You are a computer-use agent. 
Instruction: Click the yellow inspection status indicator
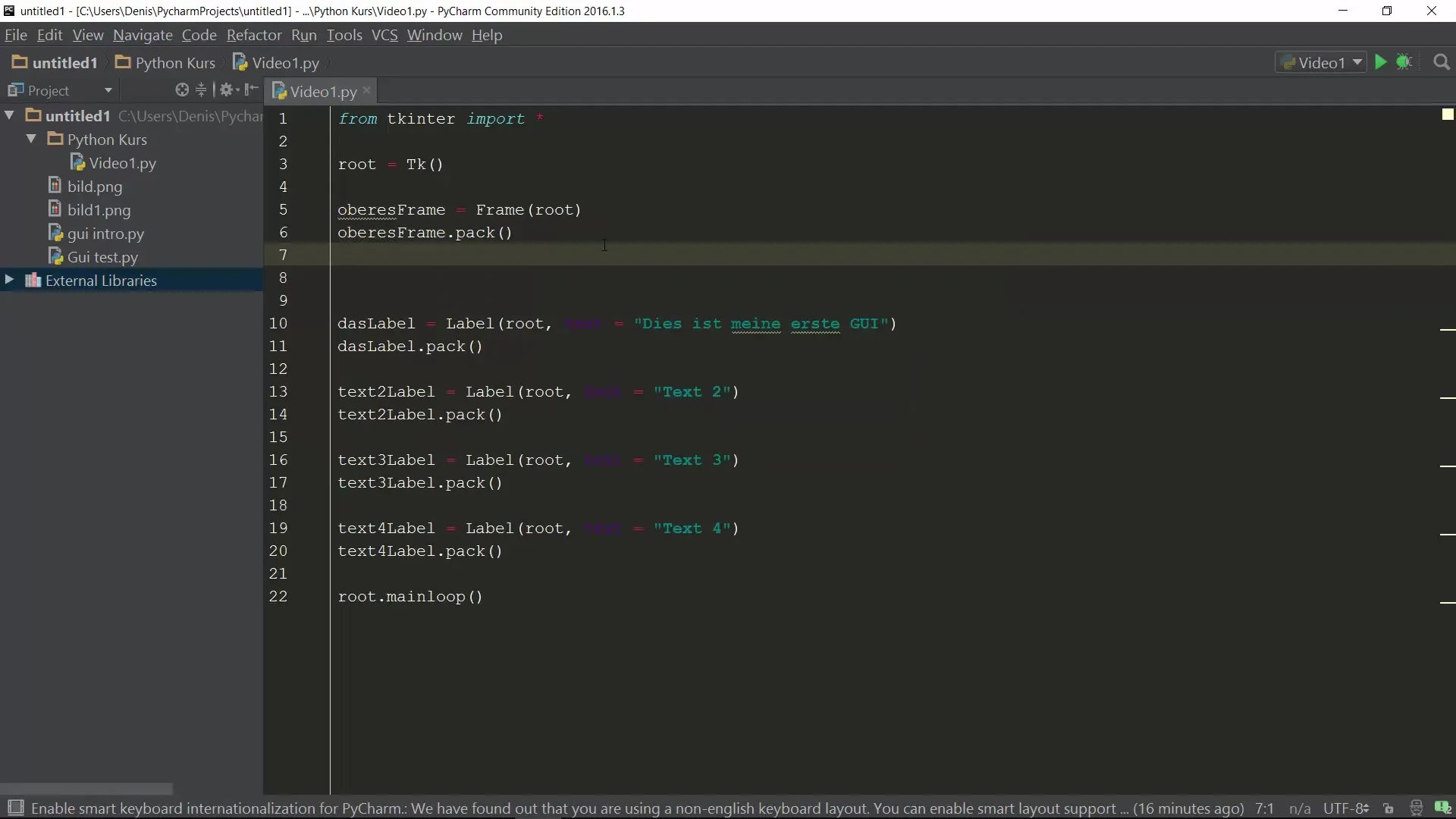[x=1448, y=115]
